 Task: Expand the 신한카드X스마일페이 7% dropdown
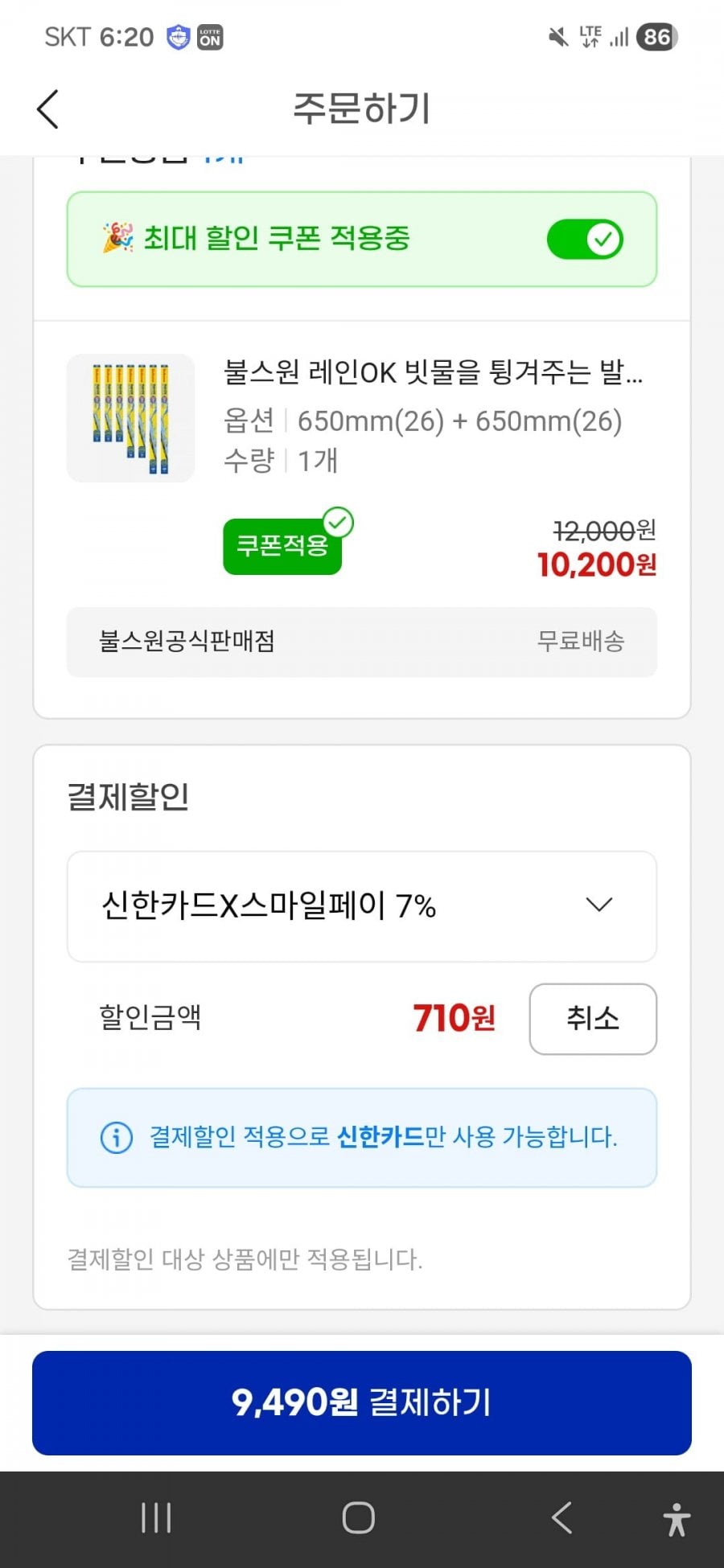tap(362, 906)
